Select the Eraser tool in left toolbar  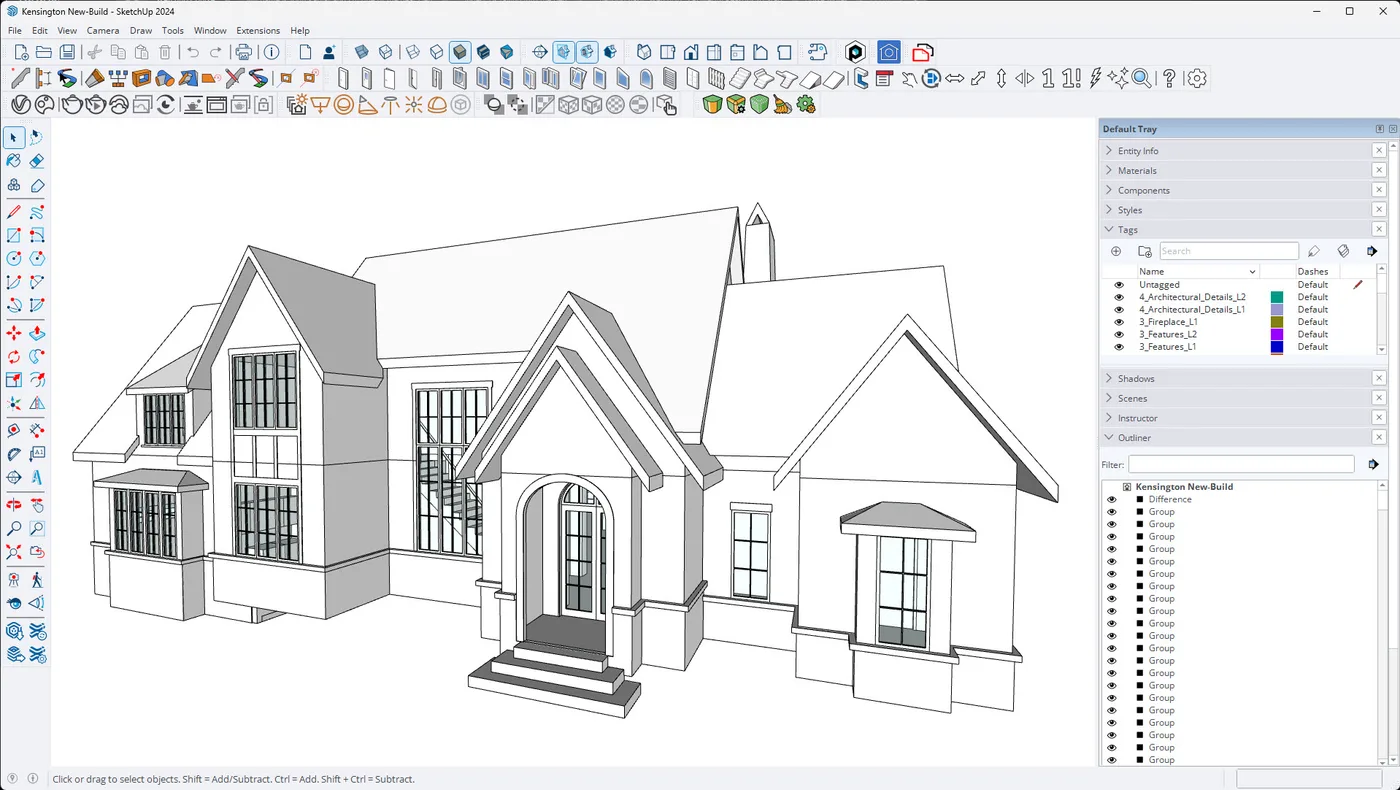click(x=37, y=161)
